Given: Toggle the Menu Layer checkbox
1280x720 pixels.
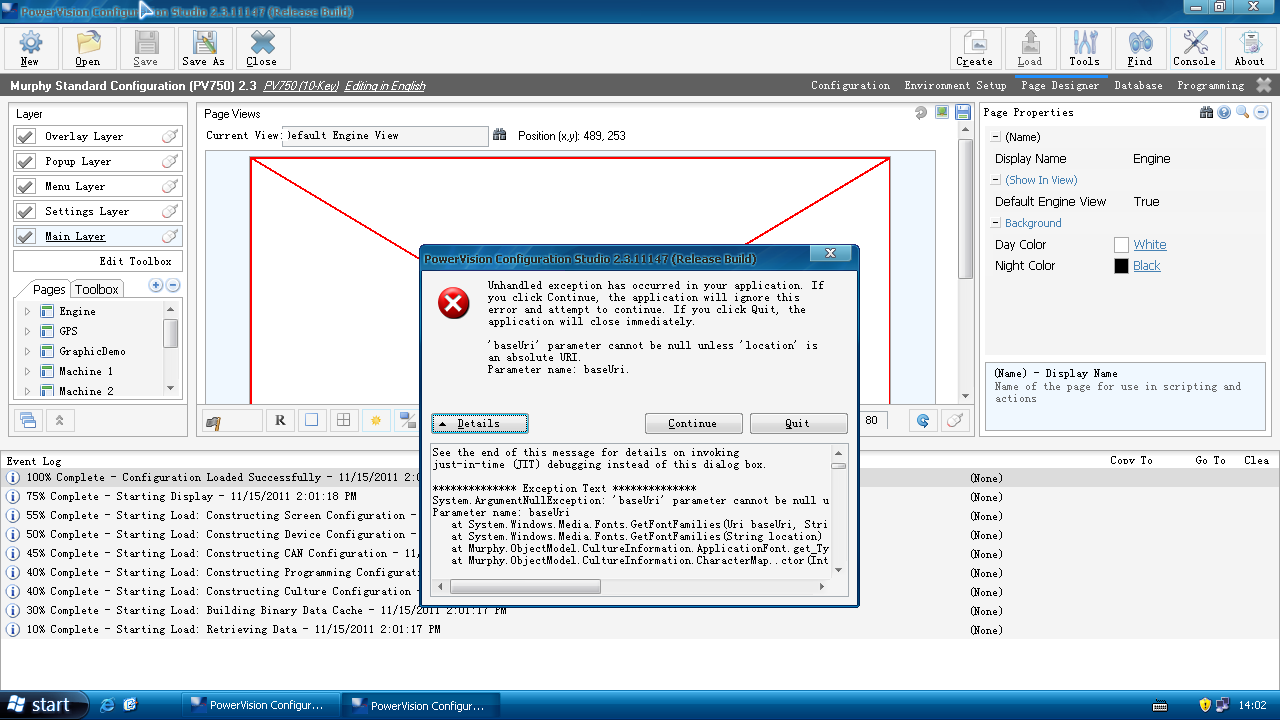Looking at the screenshot, I should 26,186.
